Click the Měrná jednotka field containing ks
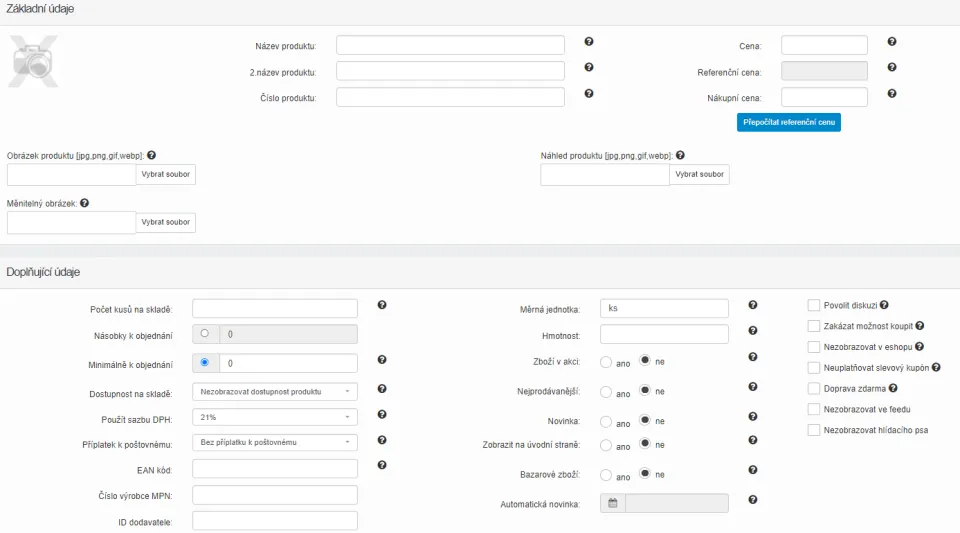This screenshot has width=960, height=533. pos(664,308)
